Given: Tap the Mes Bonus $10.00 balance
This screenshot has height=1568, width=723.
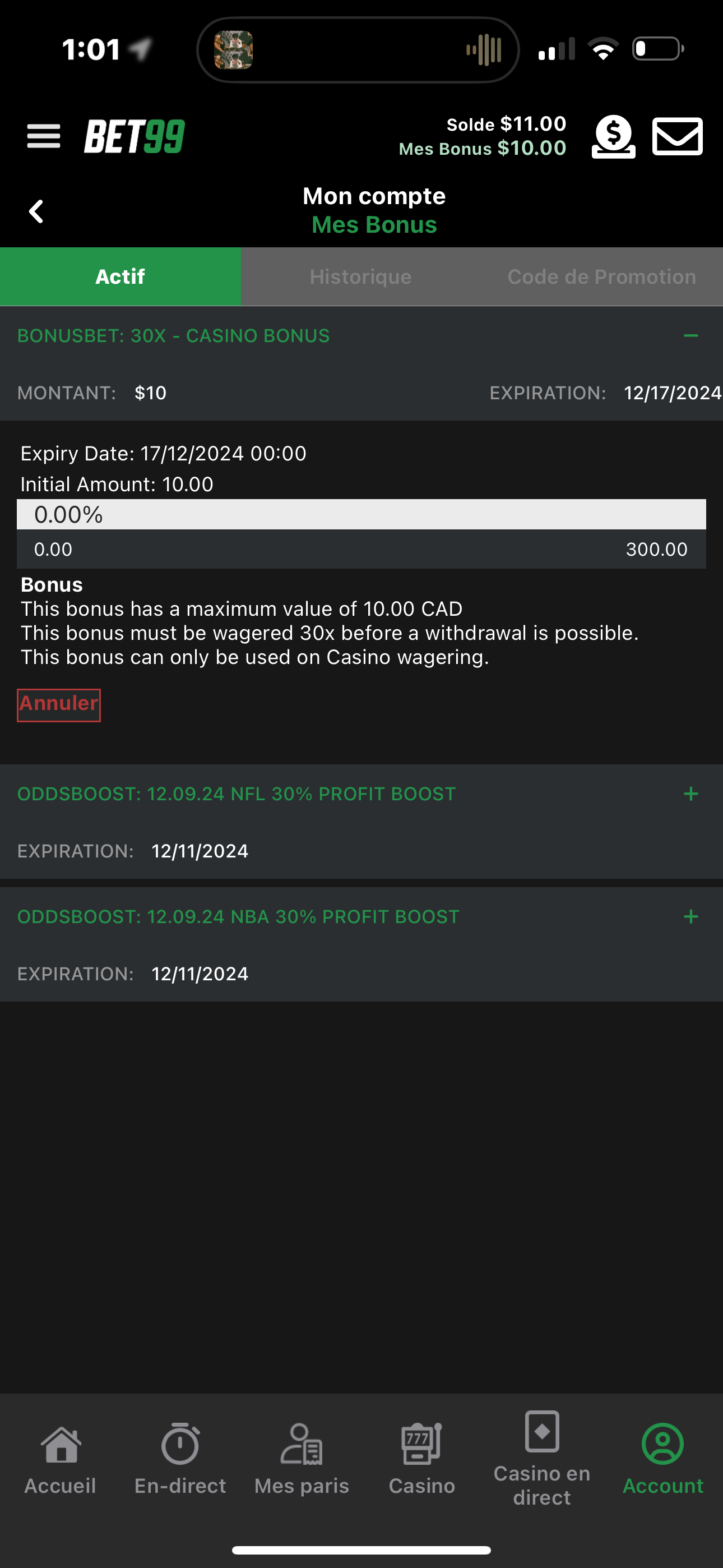Looking at the screenshot, I should pos(483,148).
